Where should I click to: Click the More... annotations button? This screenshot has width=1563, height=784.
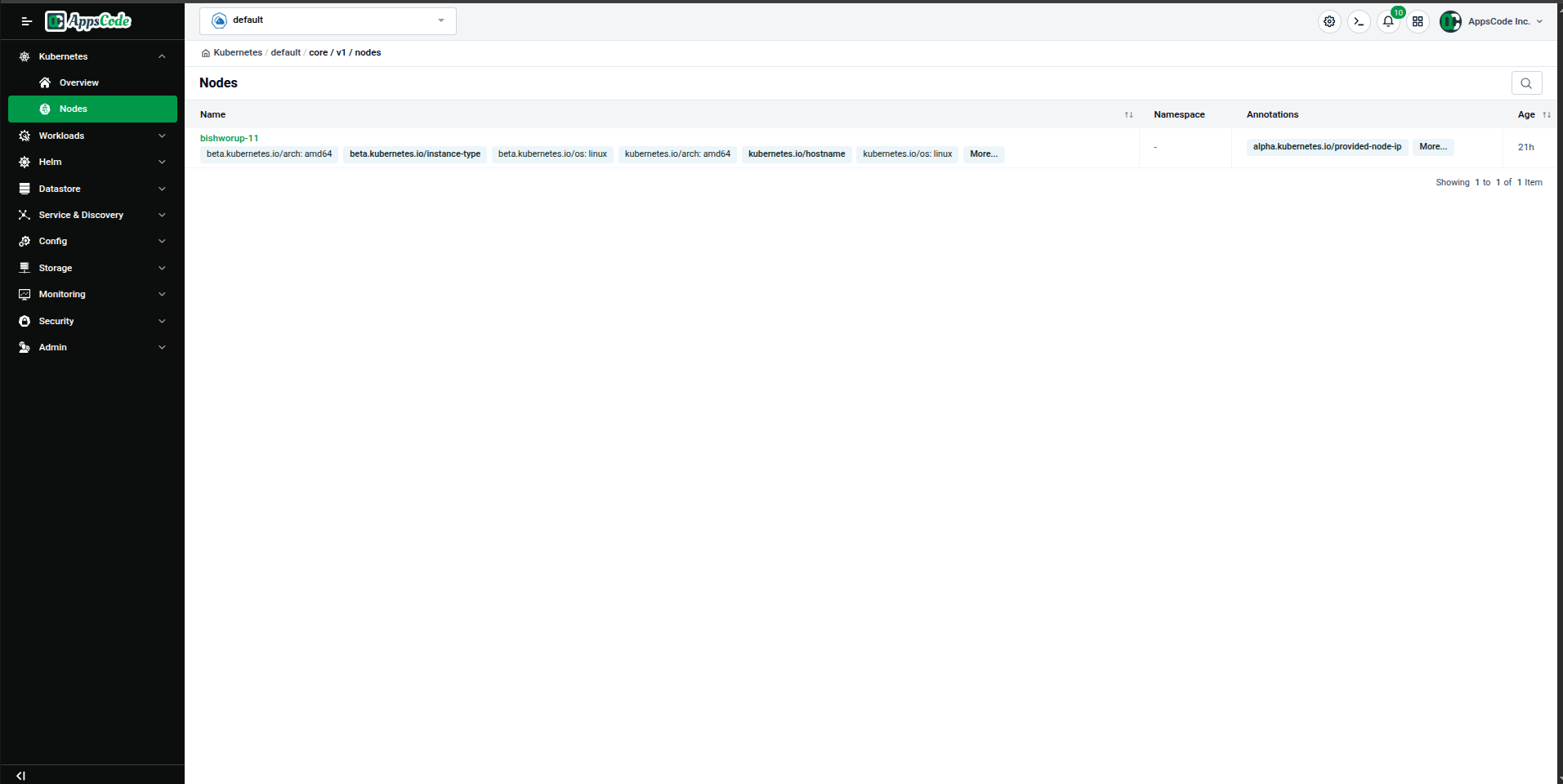coord(1433,147)
